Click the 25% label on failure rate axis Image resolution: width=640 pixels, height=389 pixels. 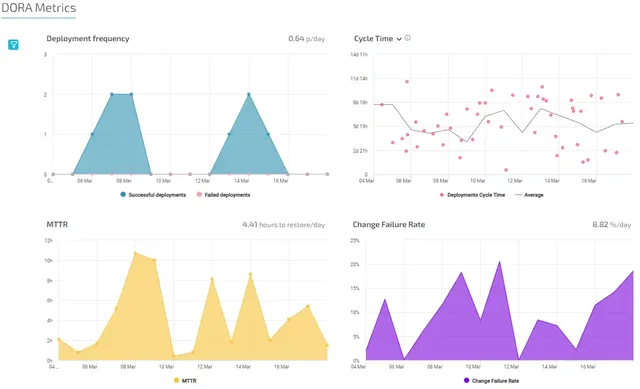click(355, 240)
